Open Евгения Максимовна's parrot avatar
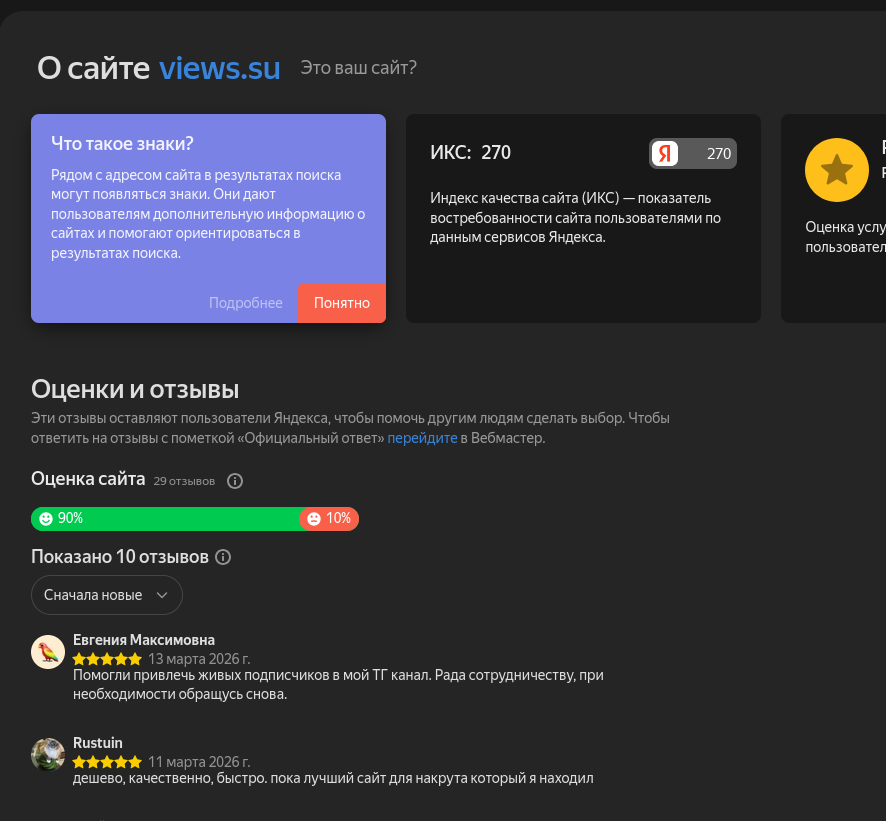886x821 pixels. coord(48,652)
